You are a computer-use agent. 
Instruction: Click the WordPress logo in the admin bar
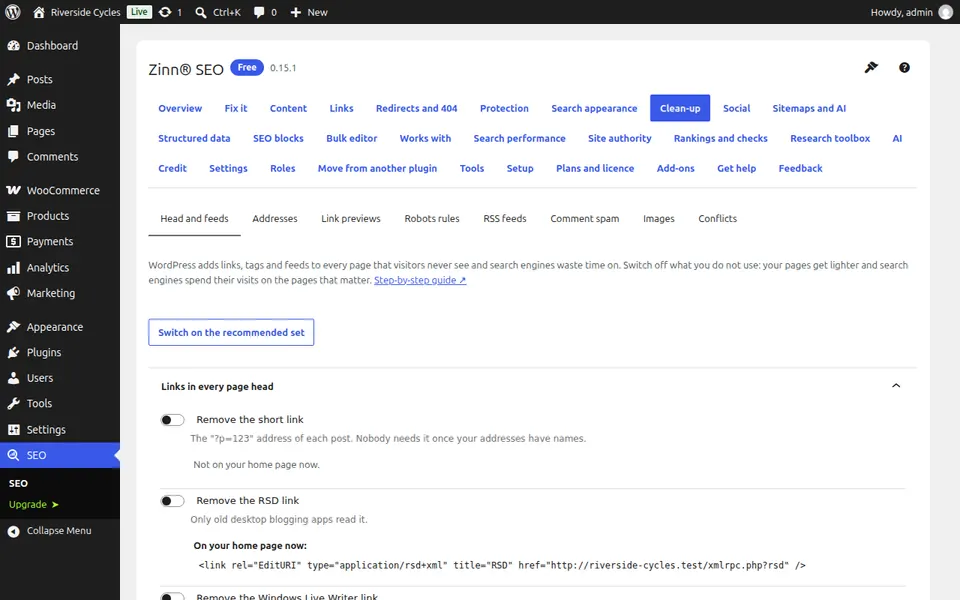tap(13, 12)
